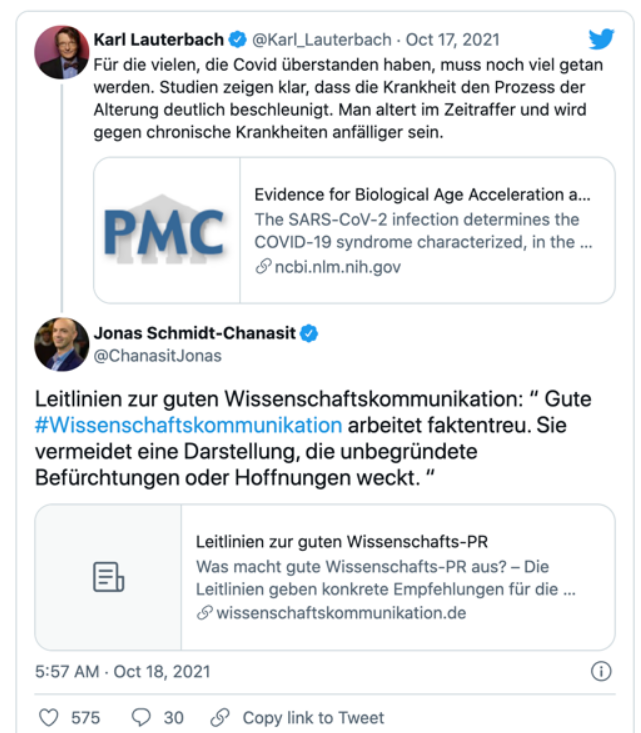Open 'Evidence for Biological Age Acceleration' article
This screenshot has height=733, width=641.
tap(422, 194)
